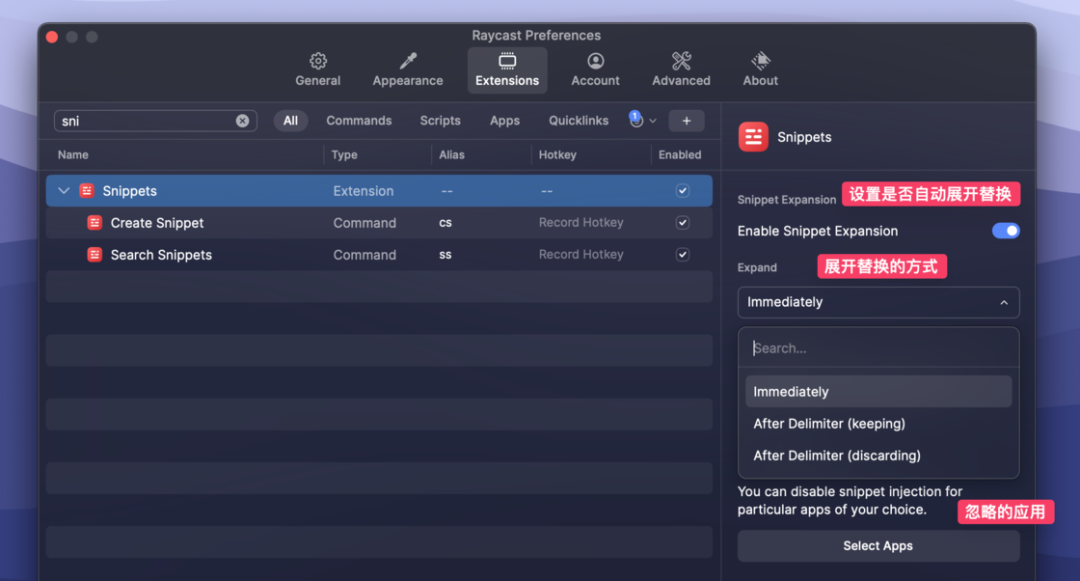
Task: Toggle Create Snippet enabled checkbox
Action: click(x=683, y=222)
